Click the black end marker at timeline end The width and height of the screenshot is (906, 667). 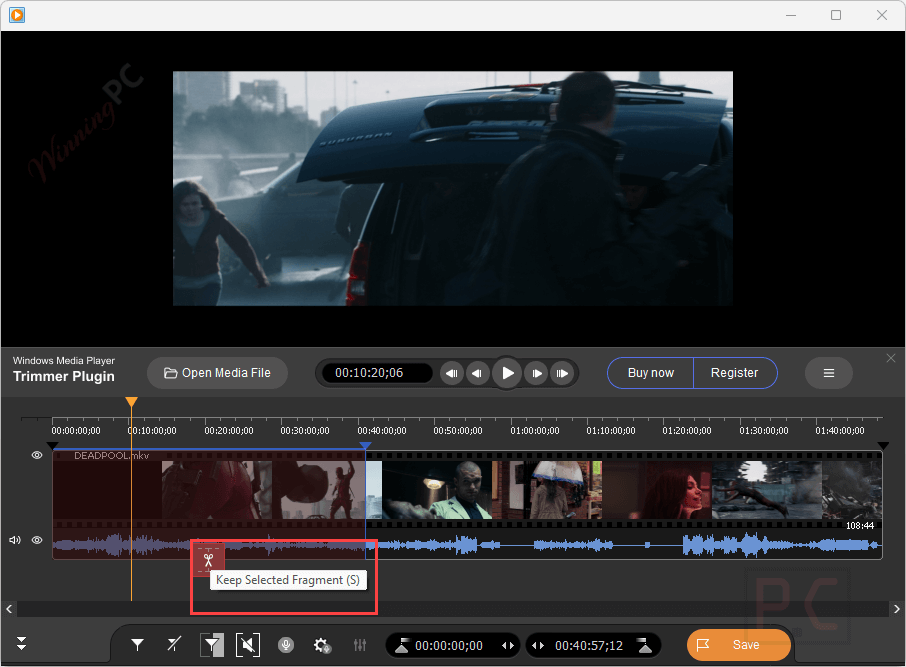(x=883, y=445)
